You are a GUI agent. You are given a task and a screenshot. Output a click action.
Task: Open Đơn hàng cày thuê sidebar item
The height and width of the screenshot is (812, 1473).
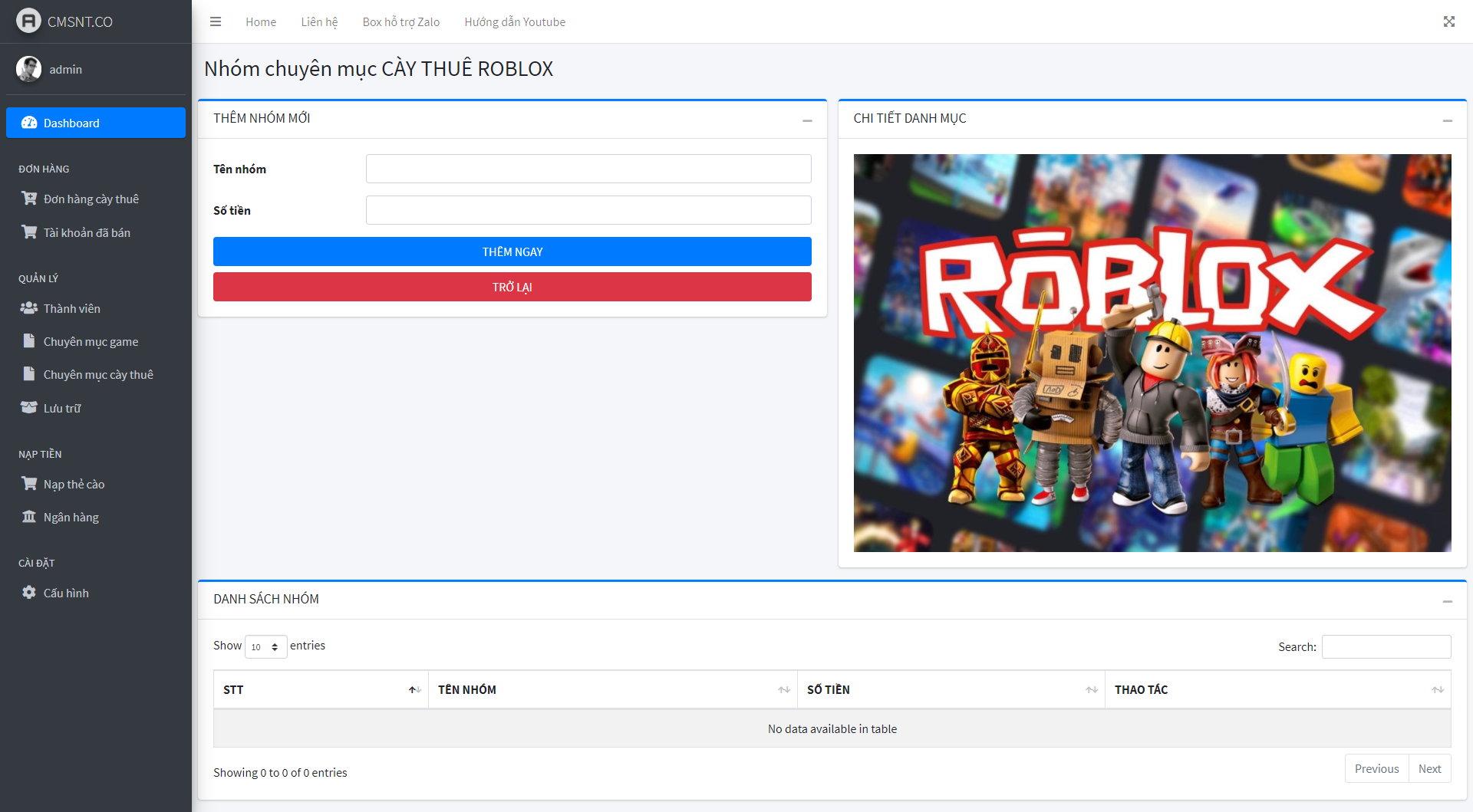(x=96, y=199)
